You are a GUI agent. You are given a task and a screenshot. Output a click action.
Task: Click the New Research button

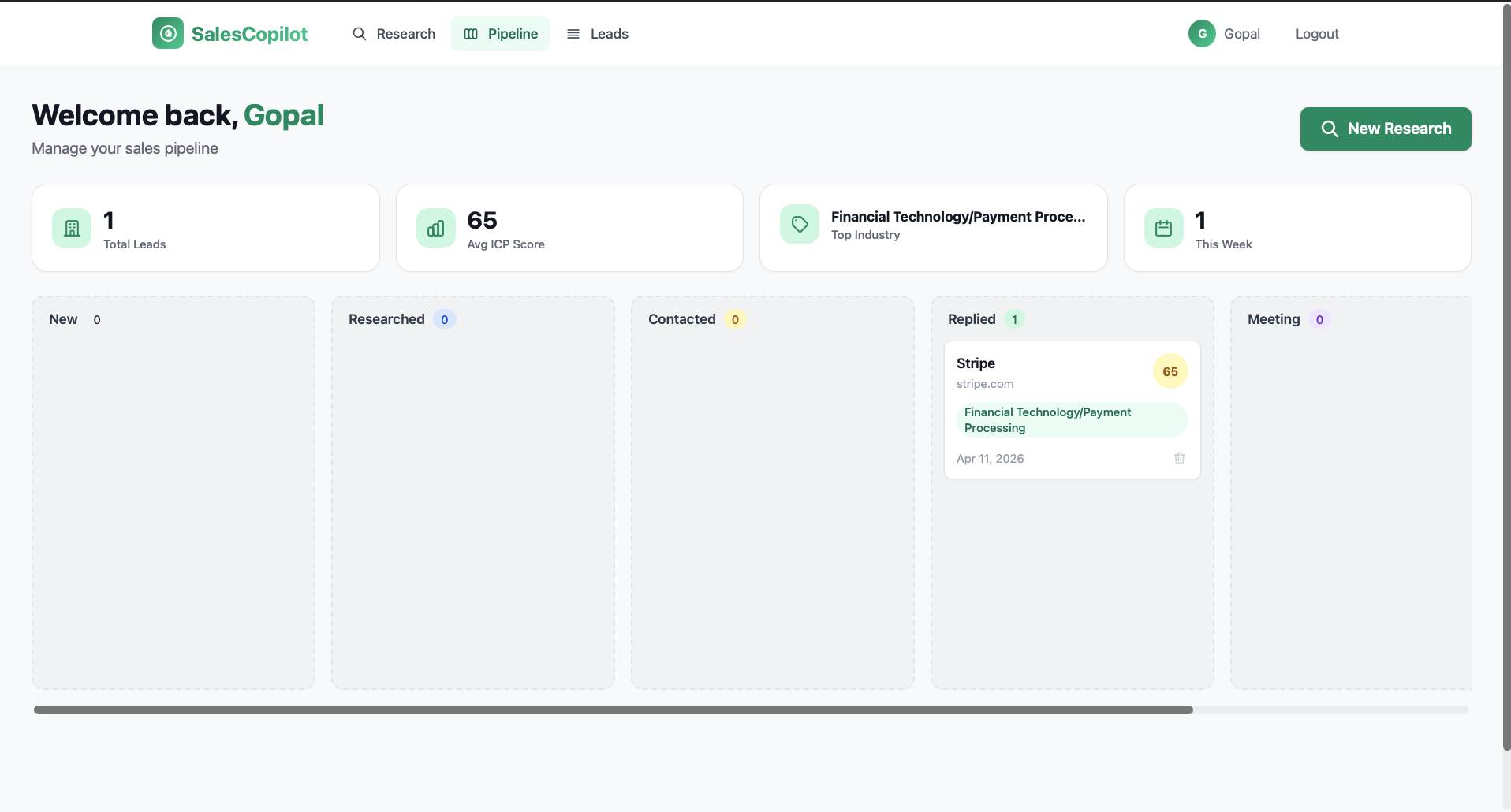coord(1386,129)
